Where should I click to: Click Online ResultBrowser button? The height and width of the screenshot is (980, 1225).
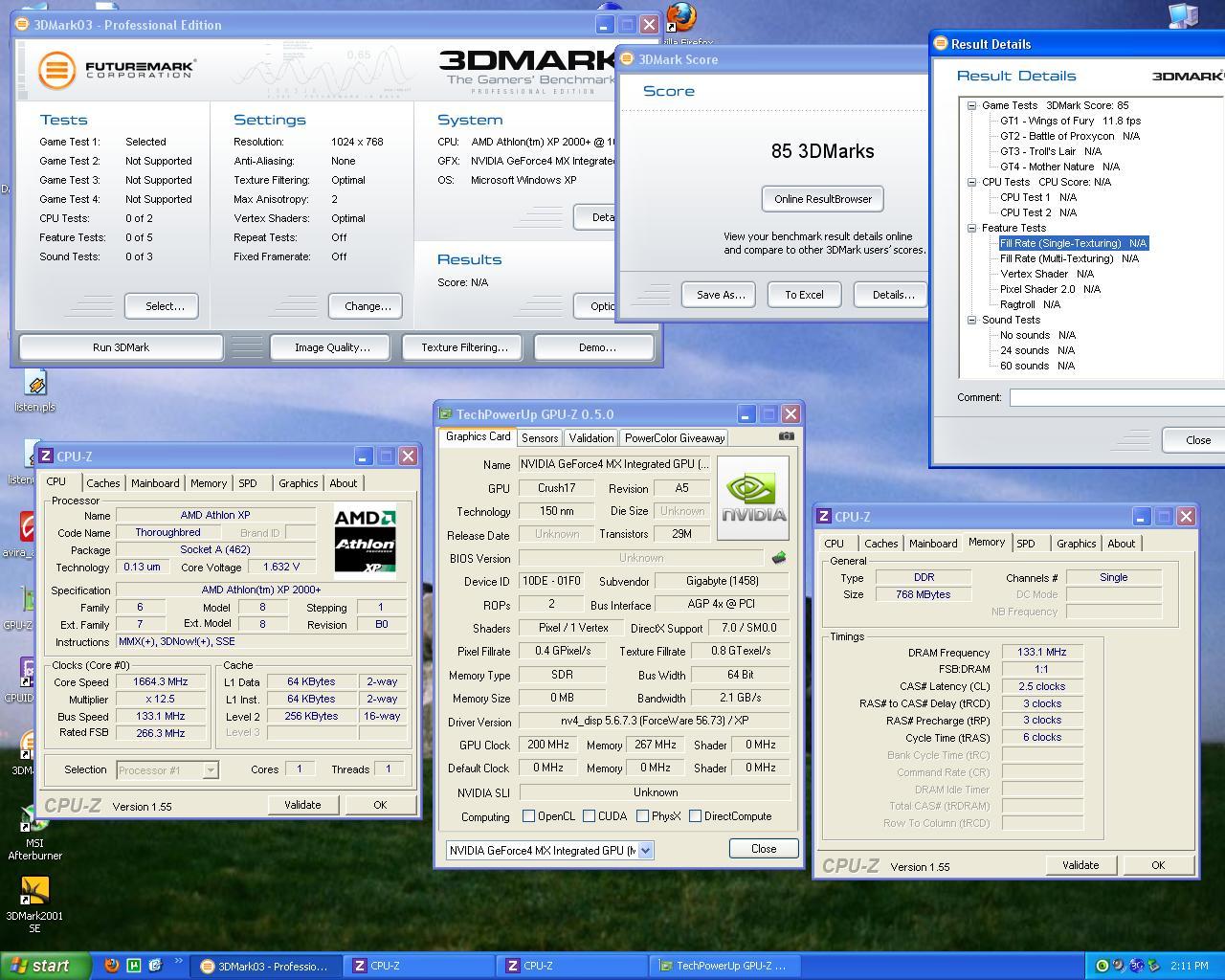point(823,199)
